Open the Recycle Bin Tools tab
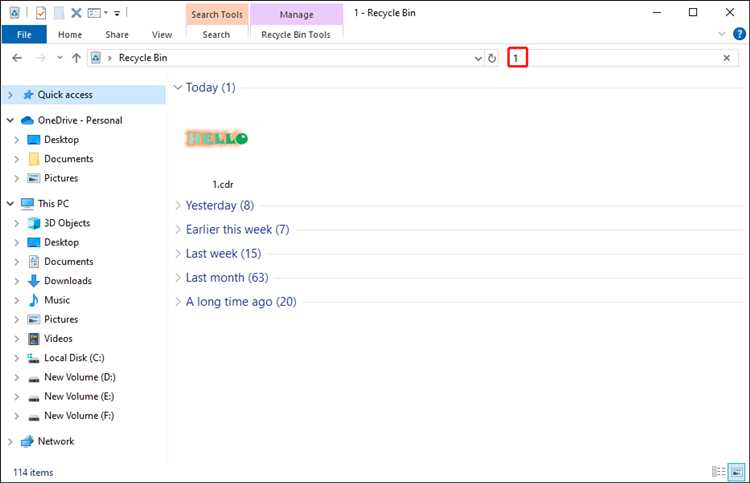This screenshot has width=750, height=483. (x=296, y=34)
